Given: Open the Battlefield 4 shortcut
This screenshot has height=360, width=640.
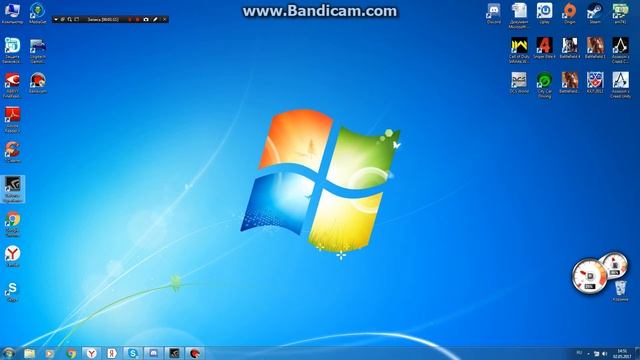Looking at the screenshot, I should (x=570, y=48).
